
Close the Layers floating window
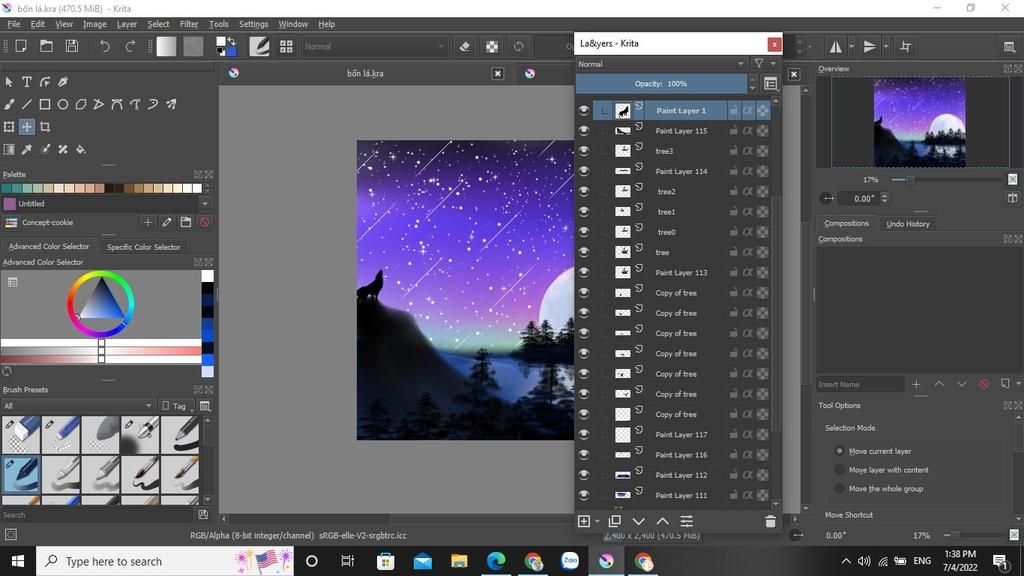pos(774,44)
